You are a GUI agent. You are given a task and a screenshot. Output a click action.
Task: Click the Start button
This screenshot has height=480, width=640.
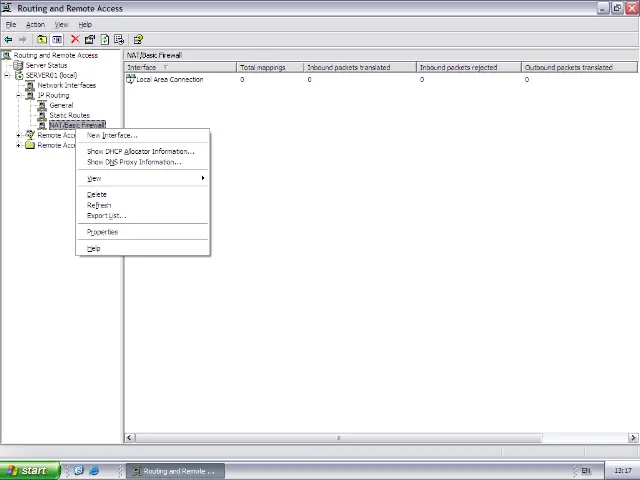coord(30,471)
